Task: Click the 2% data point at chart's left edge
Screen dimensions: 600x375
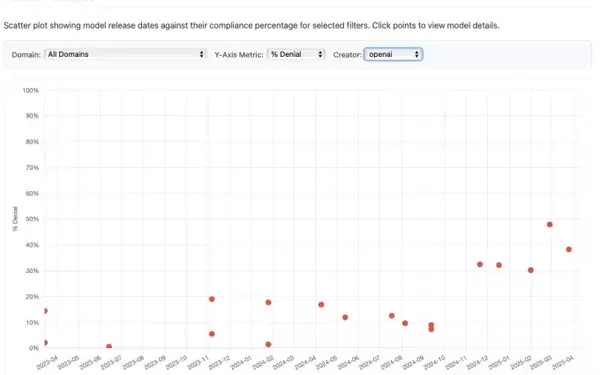Action: tap(45, 343)
